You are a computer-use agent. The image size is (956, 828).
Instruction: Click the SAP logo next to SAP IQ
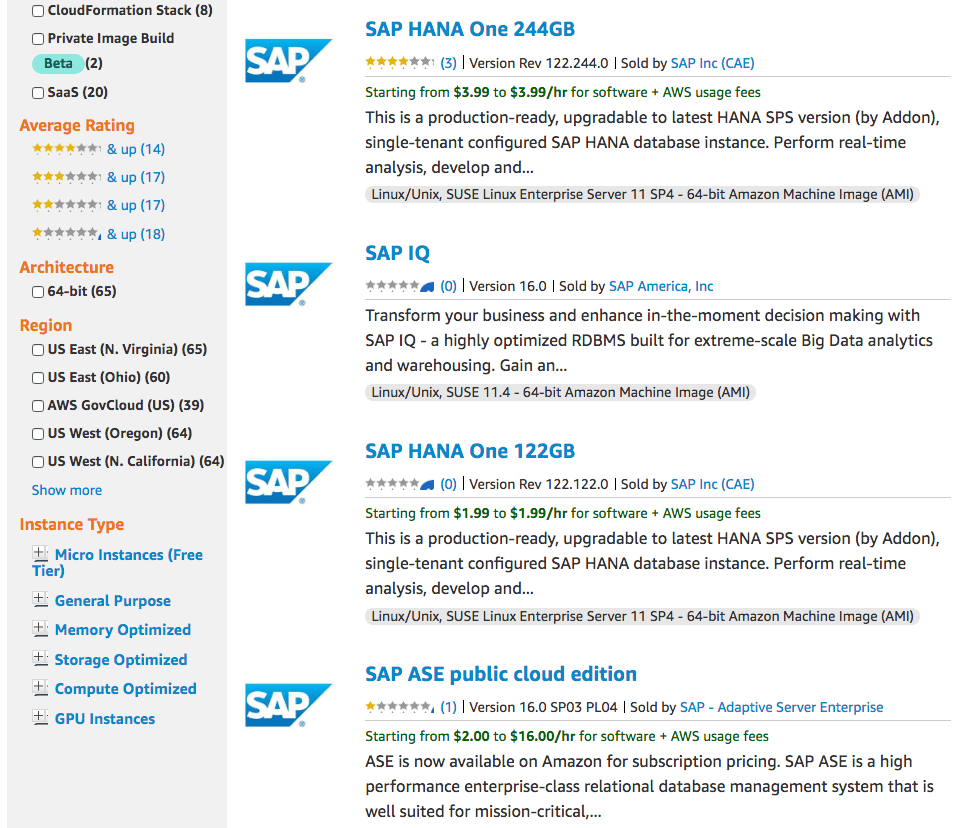288,284
